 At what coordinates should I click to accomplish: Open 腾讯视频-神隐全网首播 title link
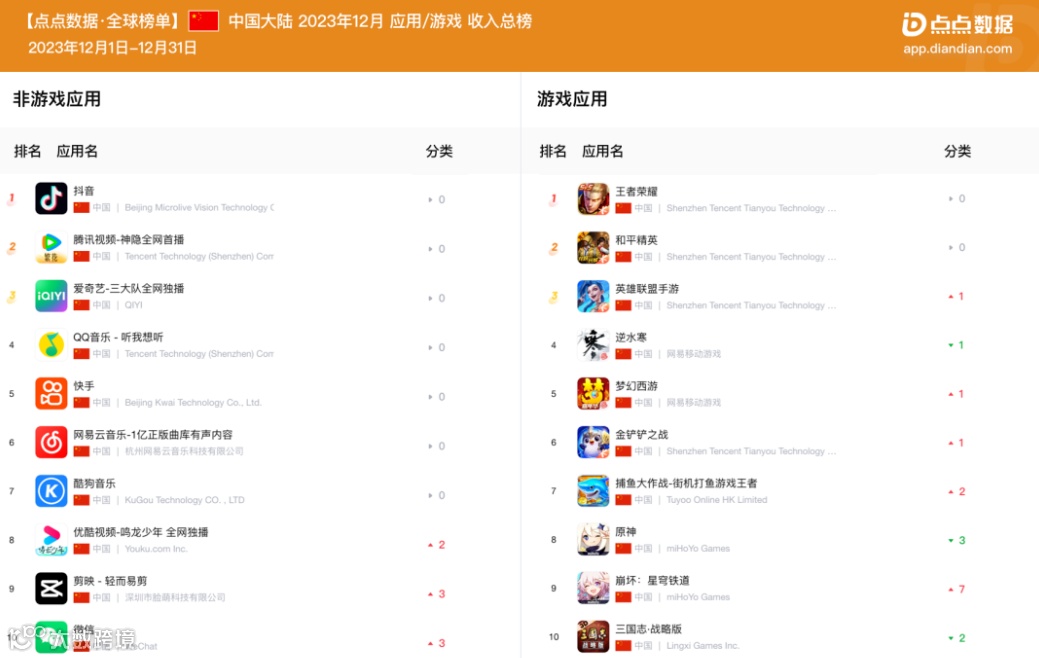click(x=129, y=239)
